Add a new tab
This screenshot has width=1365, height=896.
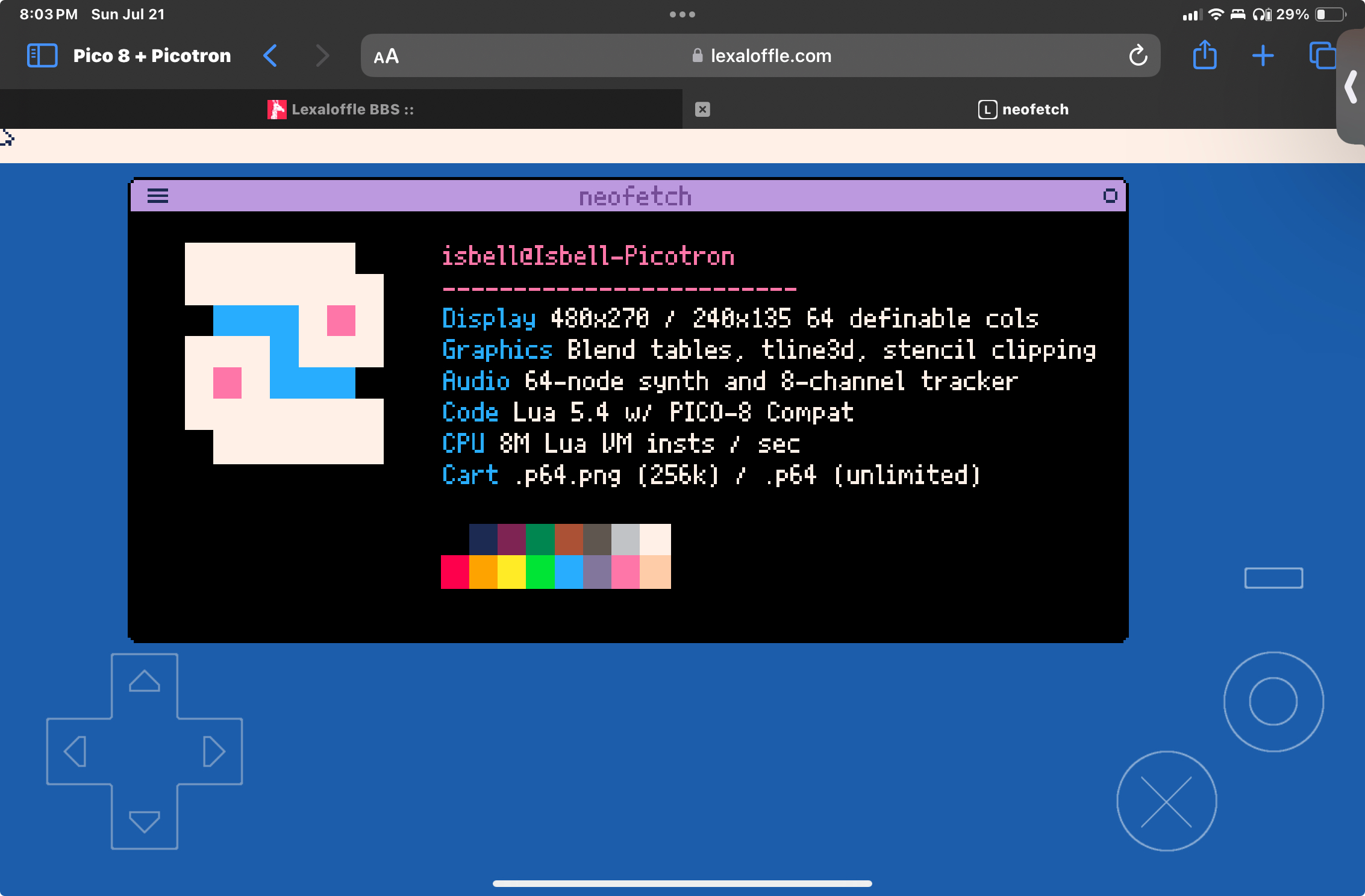click(x=1263, y=55)
